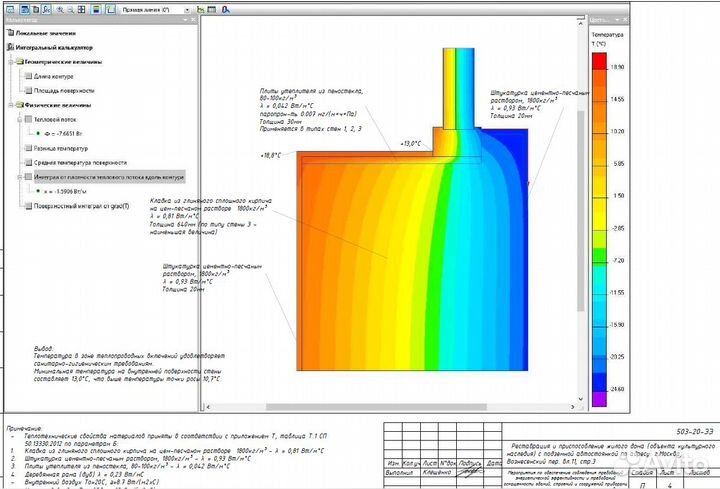Enable 'Средняя температура поверхности' checkbox
Image resolution: width=720 pixels, height=489 pixels.
coord(26,162)
